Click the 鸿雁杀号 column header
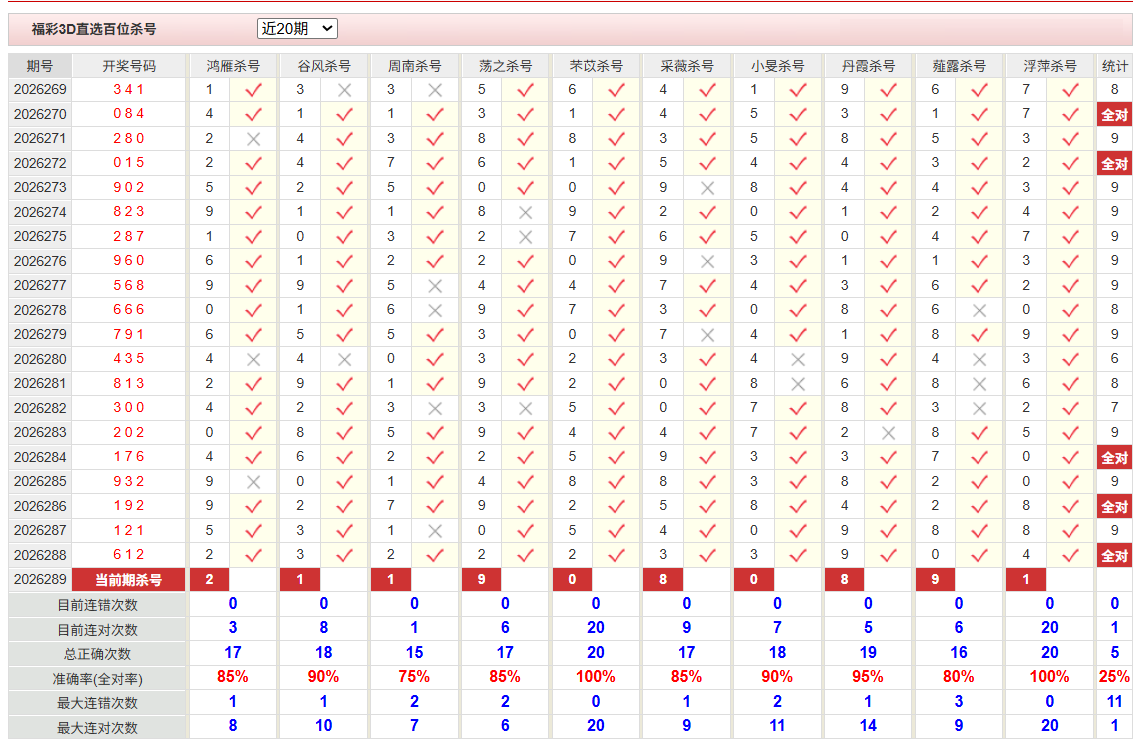Image resolution: width=1136 pixels, height=750 pixels. (x=233, y=66)
